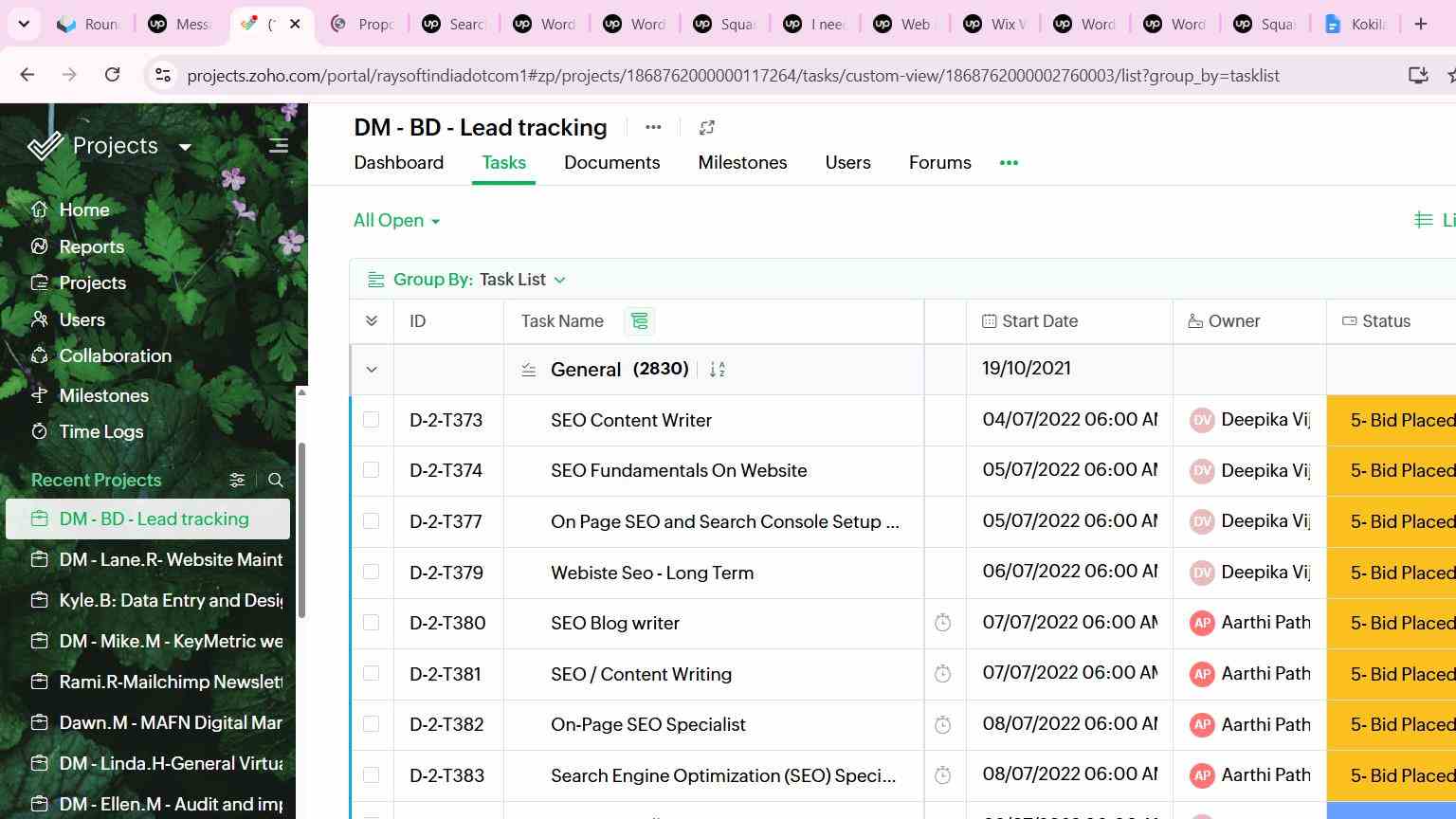The height and width of the screenshot is (819, 1456).
Task: Click the 5- Bid Placed status for D-2-T374
Action: pyautogui.click(x=1392, y=471)
